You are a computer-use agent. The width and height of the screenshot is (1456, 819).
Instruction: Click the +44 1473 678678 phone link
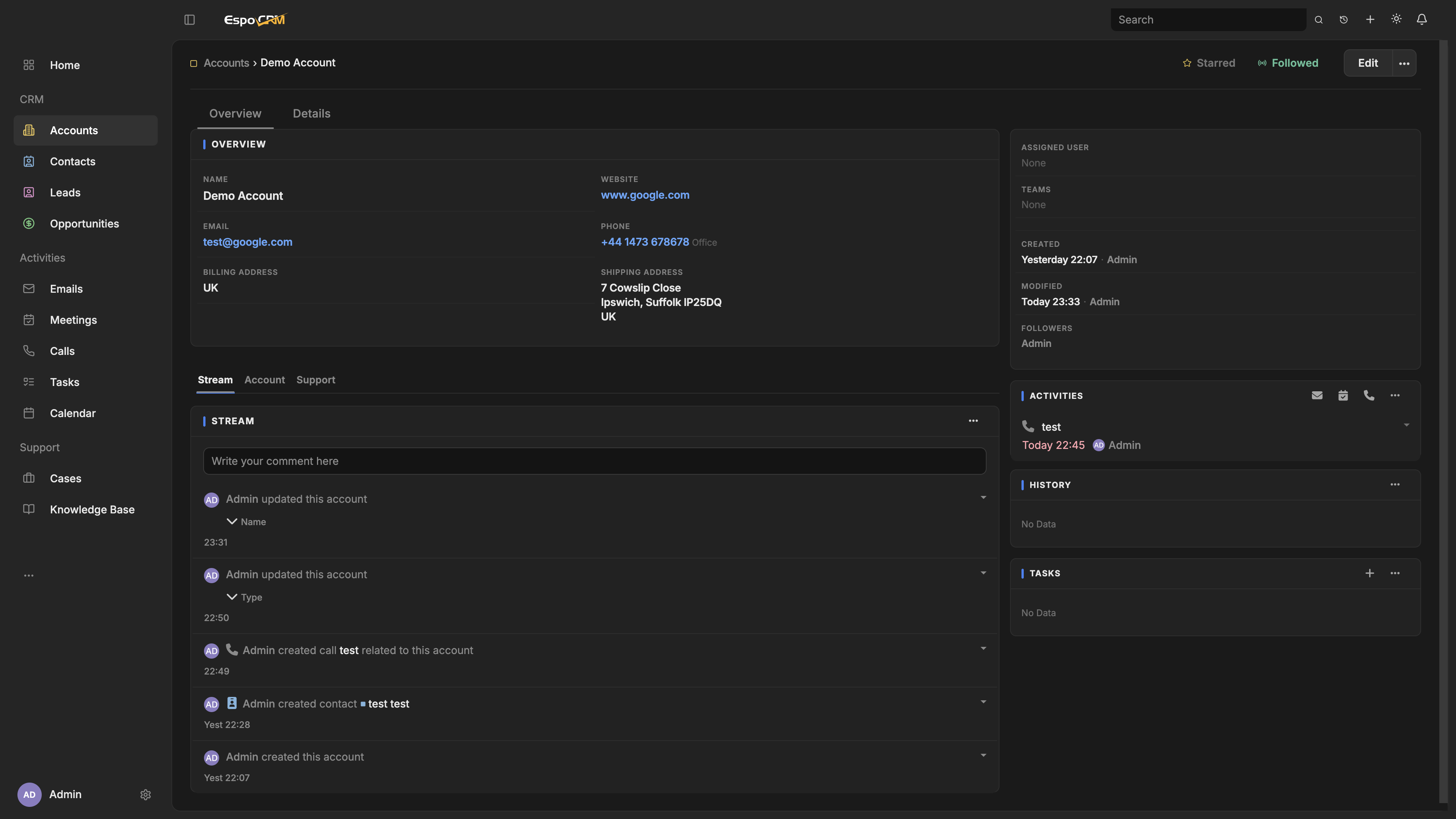pos(645,242)
